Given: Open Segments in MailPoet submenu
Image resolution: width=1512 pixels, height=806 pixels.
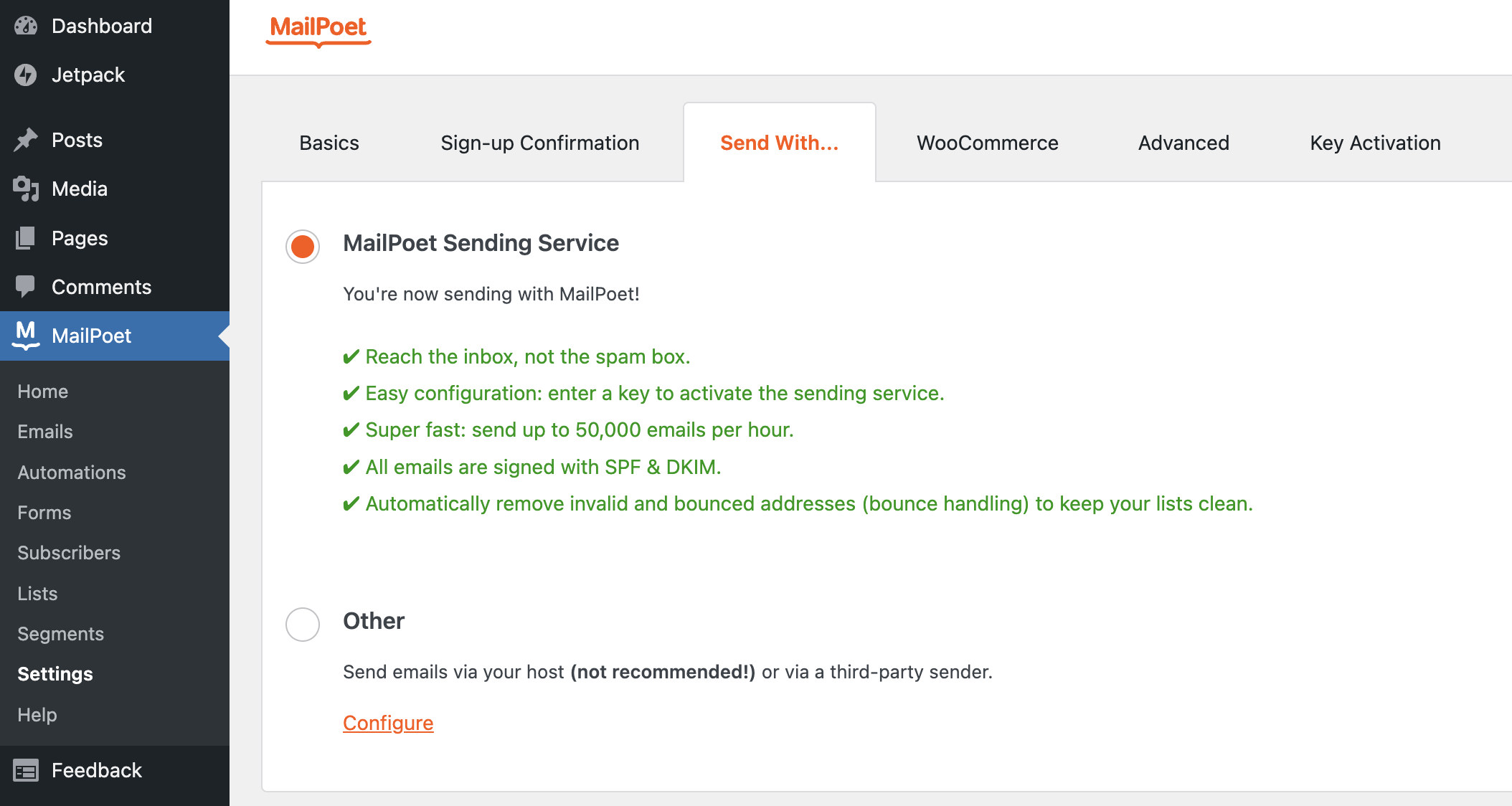Looking at the screenshot, I should [61, 634].
